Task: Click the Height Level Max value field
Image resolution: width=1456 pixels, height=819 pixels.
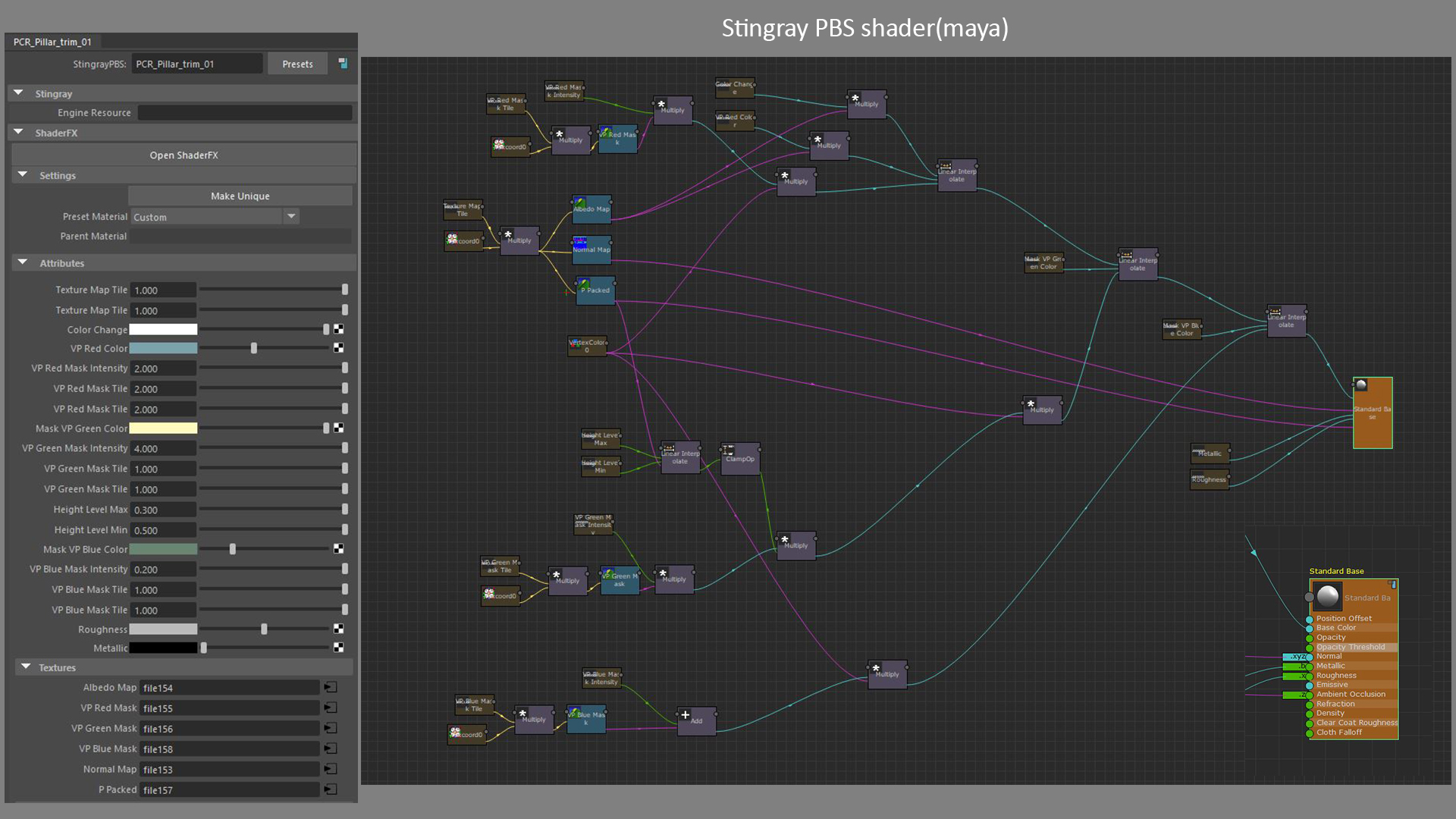Action: coord(163,510)
